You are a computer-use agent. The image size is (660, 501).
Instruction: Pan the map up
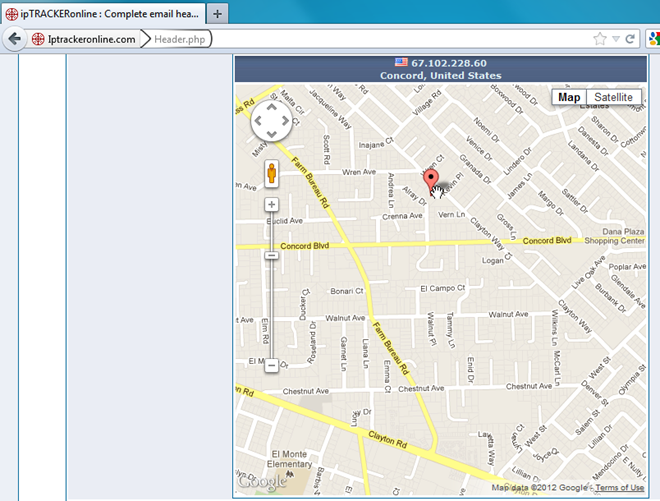tap(271, 107)
